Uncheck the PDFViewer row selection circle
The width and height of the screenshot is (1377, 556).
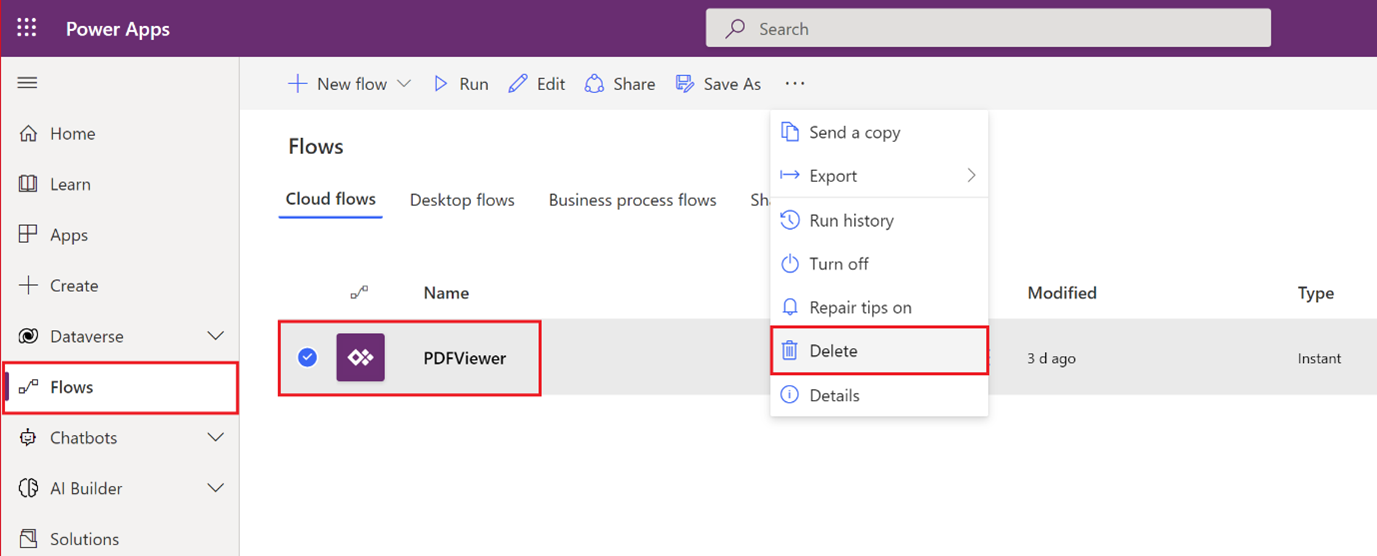[x=308, y=358]
